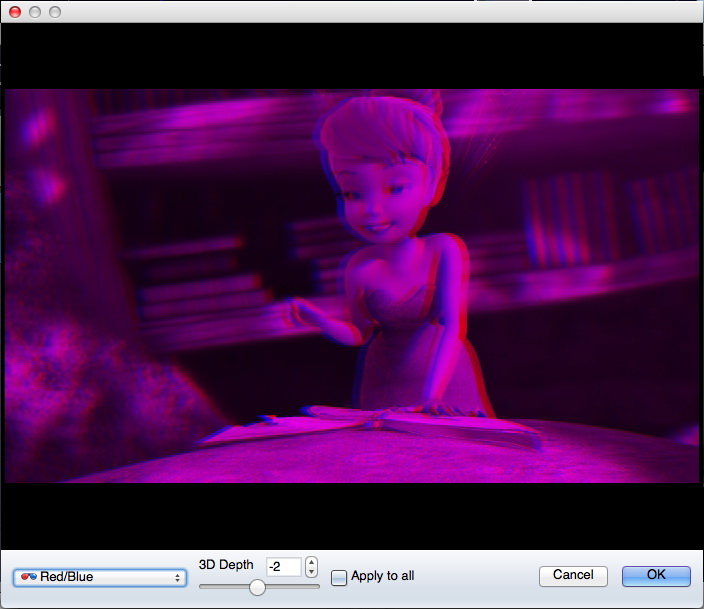
Task: Close the window with red button
Action: pyautogui.click(x=15, y=12)
